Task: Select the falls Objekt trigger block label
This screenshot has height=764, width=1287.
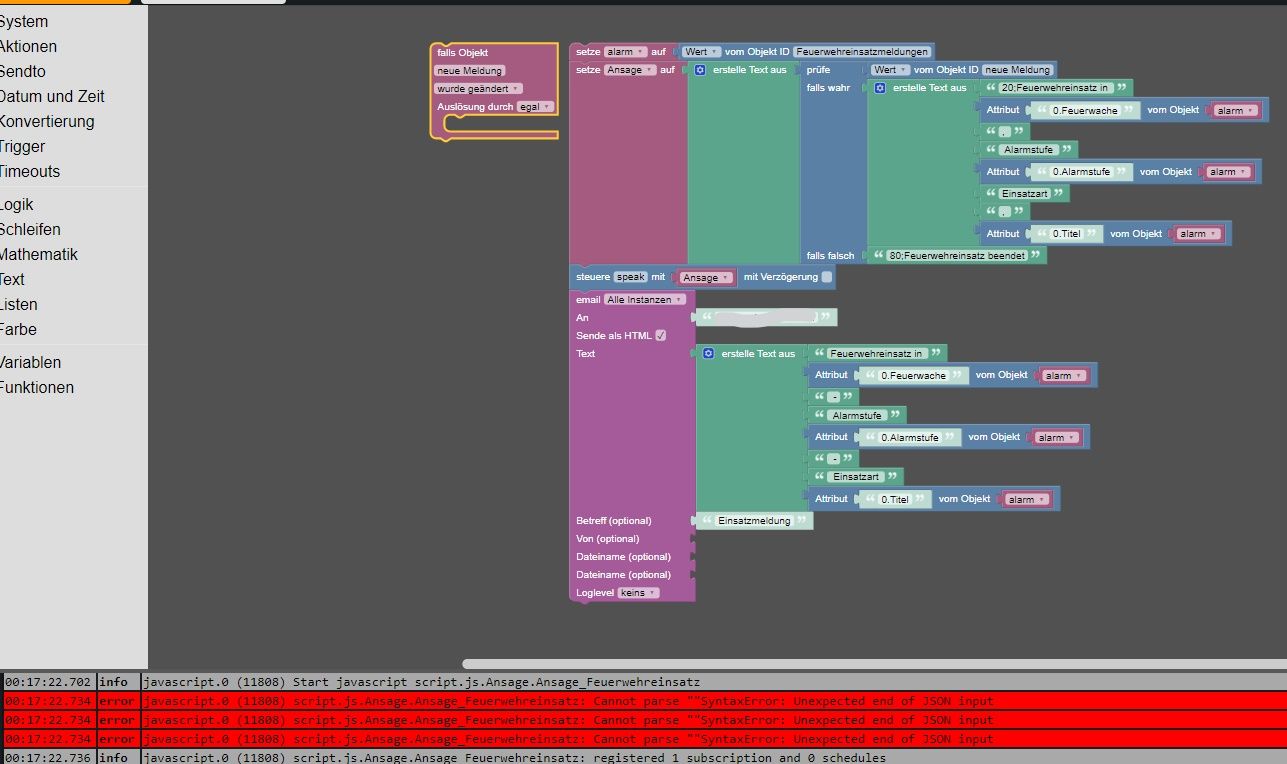Action: [463, 53]
